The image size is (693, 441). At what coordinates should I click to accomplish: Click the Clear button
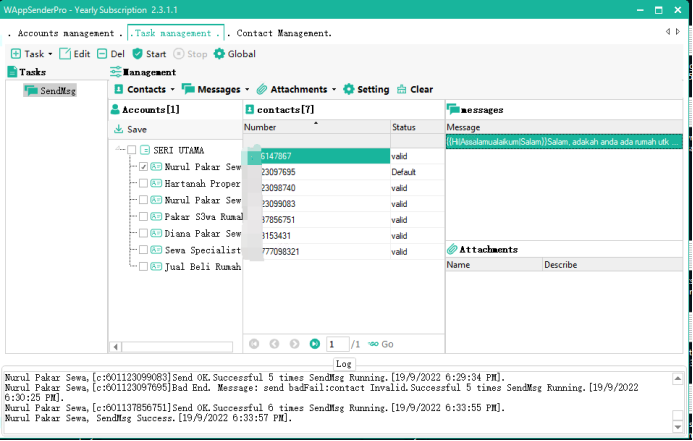pos(415,89)
